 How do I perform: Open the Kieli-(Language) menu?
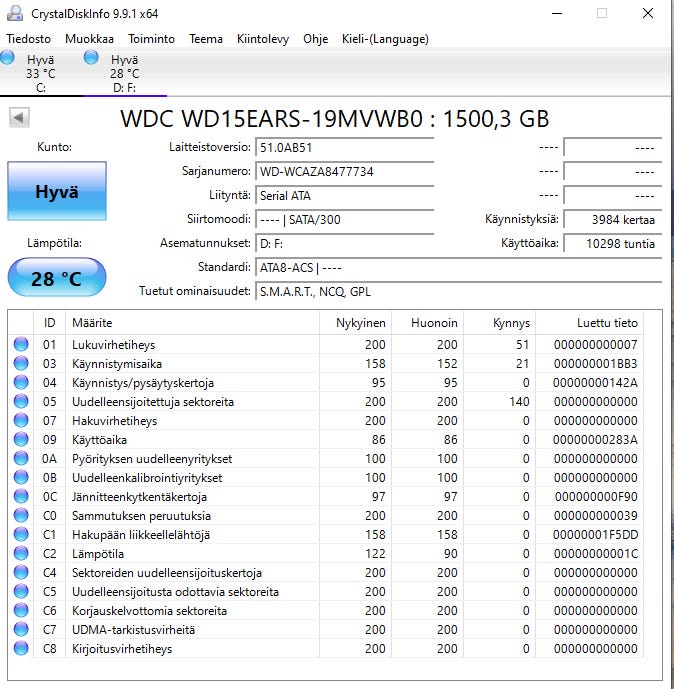[x=385, y=39]
